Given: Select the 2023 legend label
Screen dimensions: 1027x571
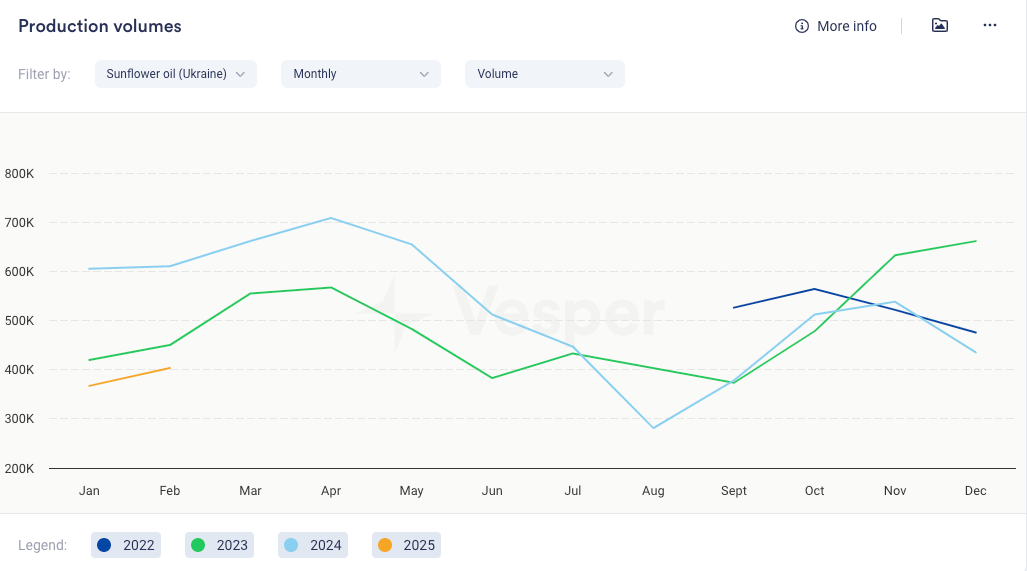Looking at the screenshot, I should (x=232, y=545).
